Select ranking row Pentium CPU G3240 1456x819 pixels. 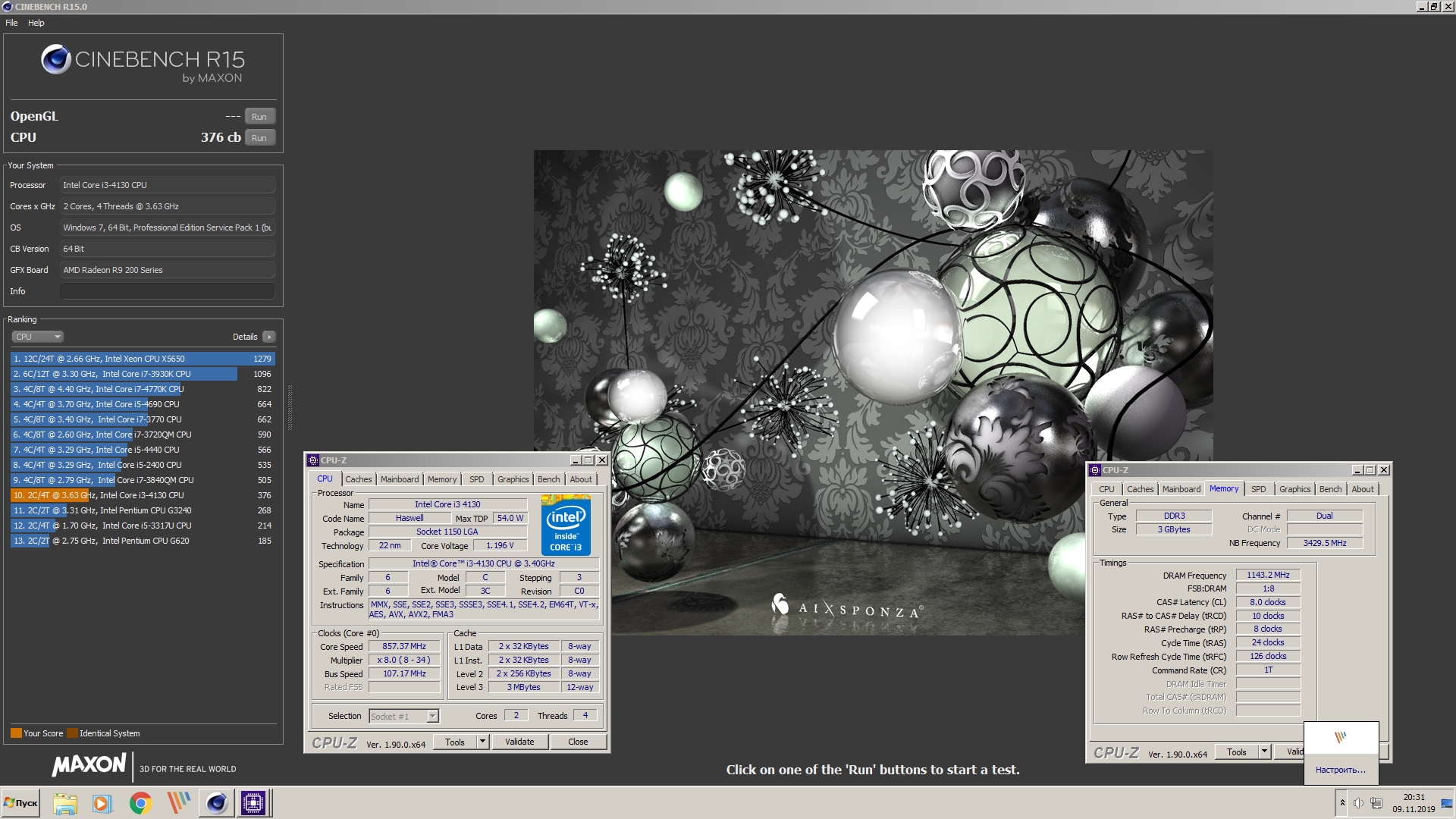[x=143, y=510]
